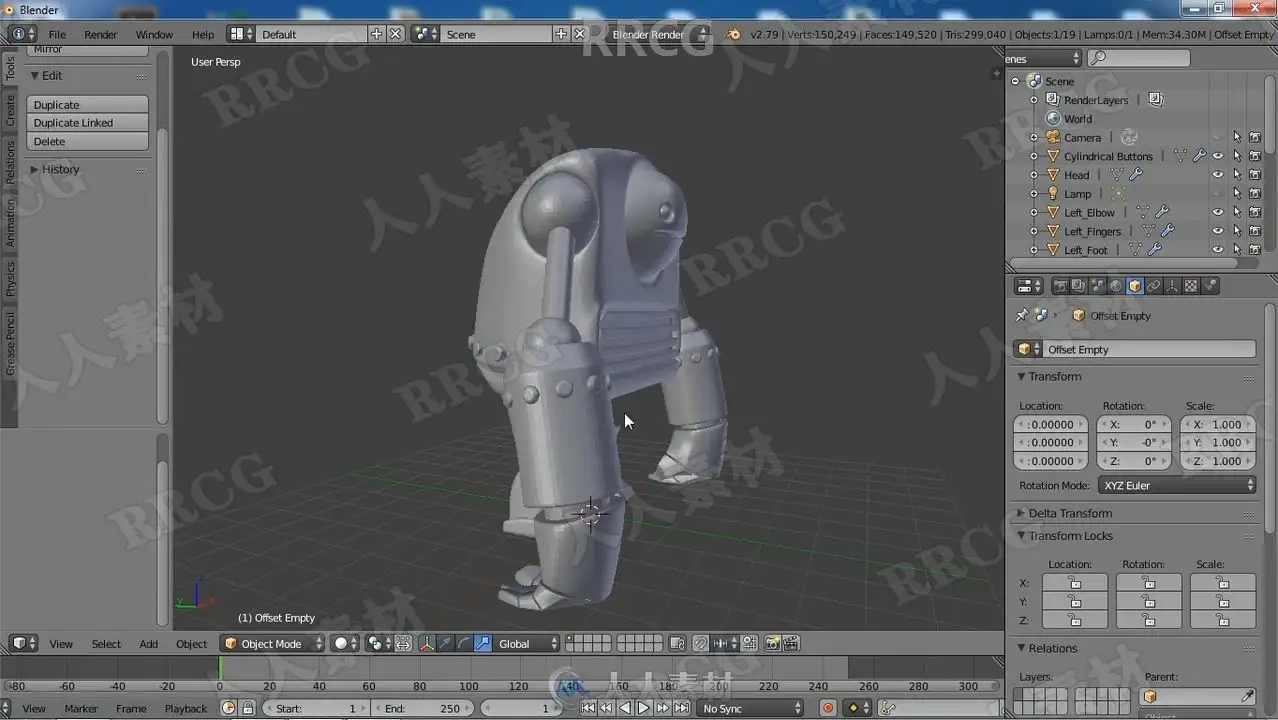Collapse the Scene tree node
This screenshot has width=1278, height=720.
[x=1016, y=81]
